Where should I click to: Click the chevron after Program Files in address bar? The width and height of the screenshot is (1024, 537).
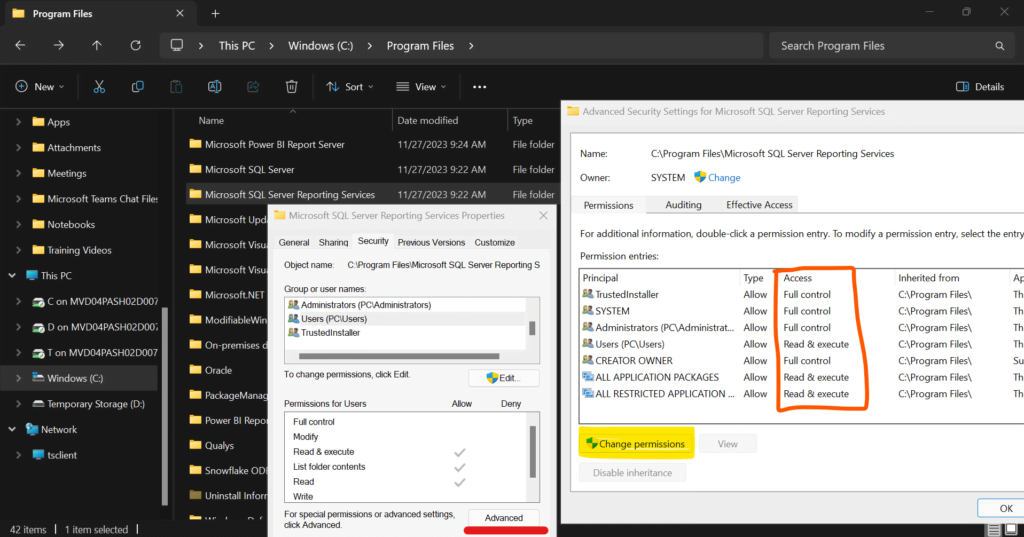coord(471,46)
